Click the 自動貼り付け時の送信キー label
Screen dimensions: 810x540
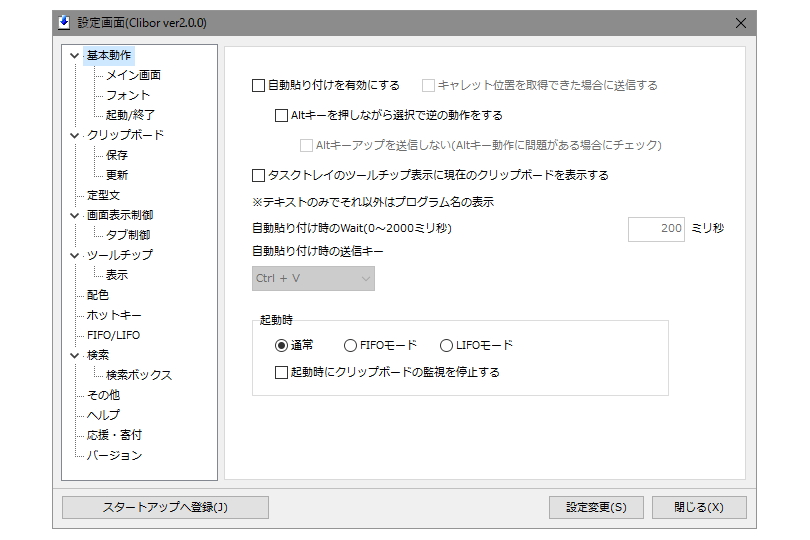point(318,251)
